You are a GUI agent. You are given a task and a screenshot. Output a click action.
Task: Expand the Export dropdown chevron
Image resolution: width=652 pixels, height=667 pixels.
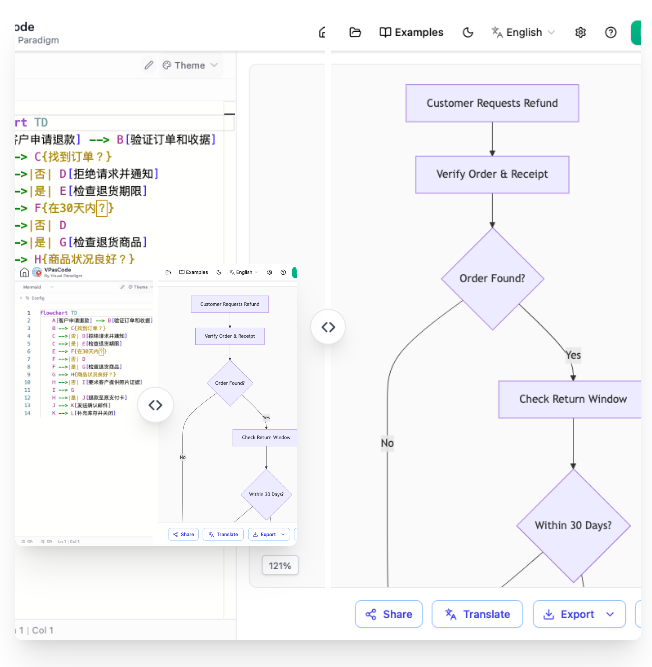(610, 614)
